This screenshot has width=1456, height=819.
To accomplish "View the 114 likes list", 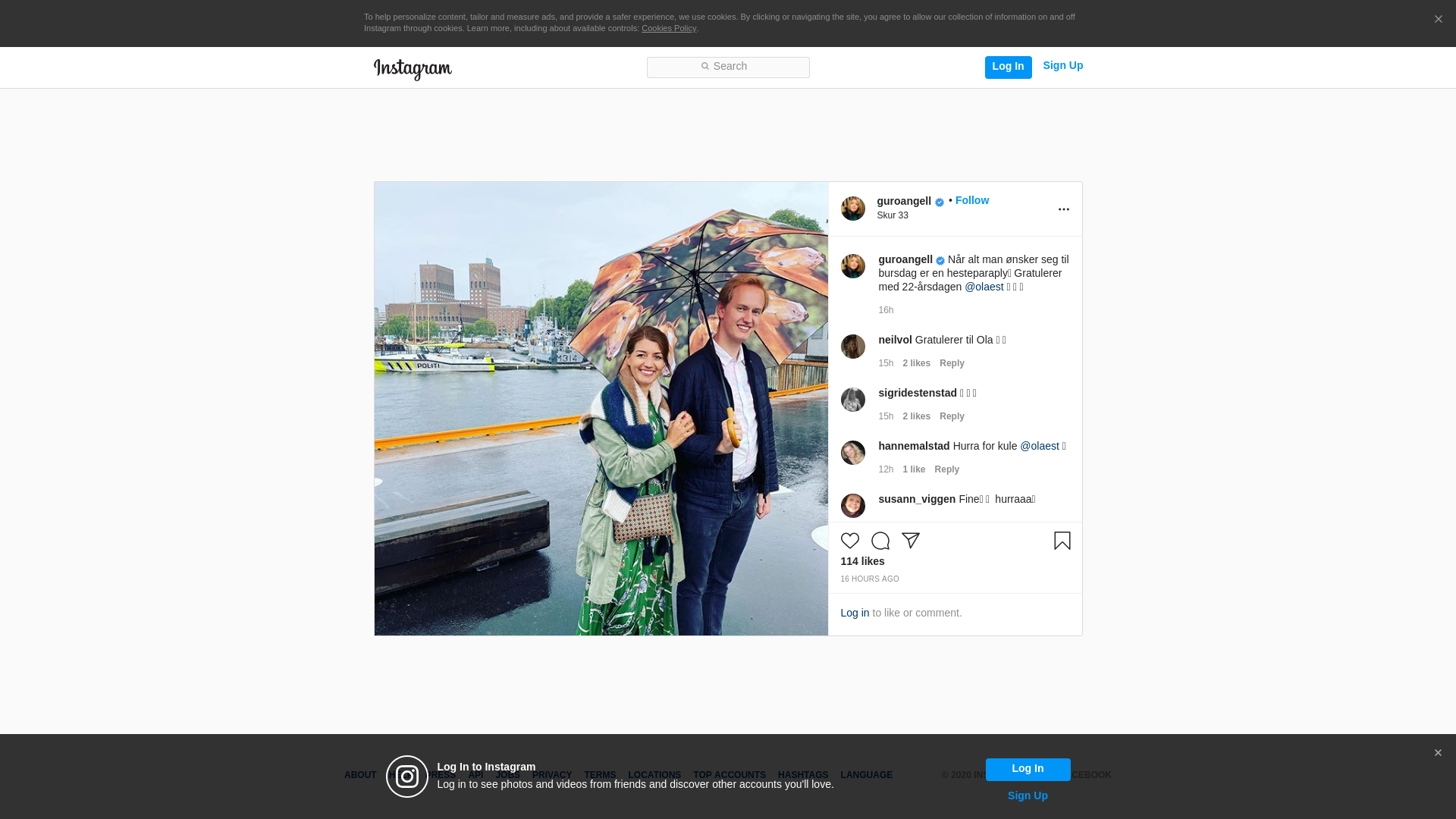I will coord(862,561).
